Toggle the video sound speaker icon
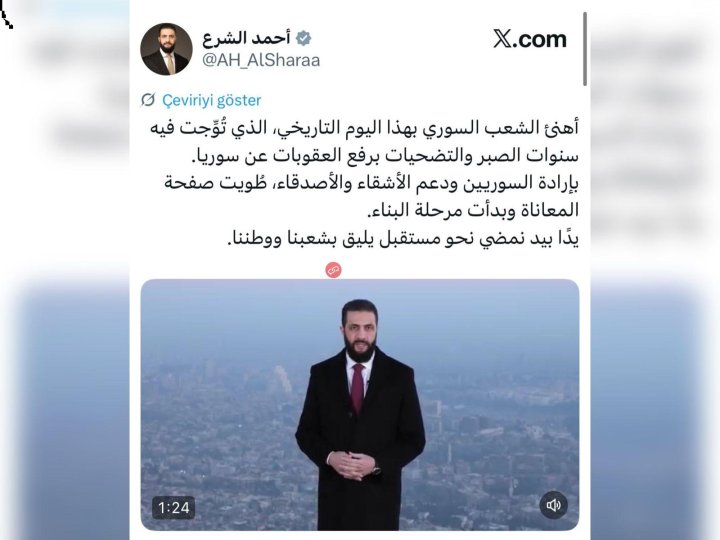This screenshot has height=540, width=720. [x=553, y=505]
